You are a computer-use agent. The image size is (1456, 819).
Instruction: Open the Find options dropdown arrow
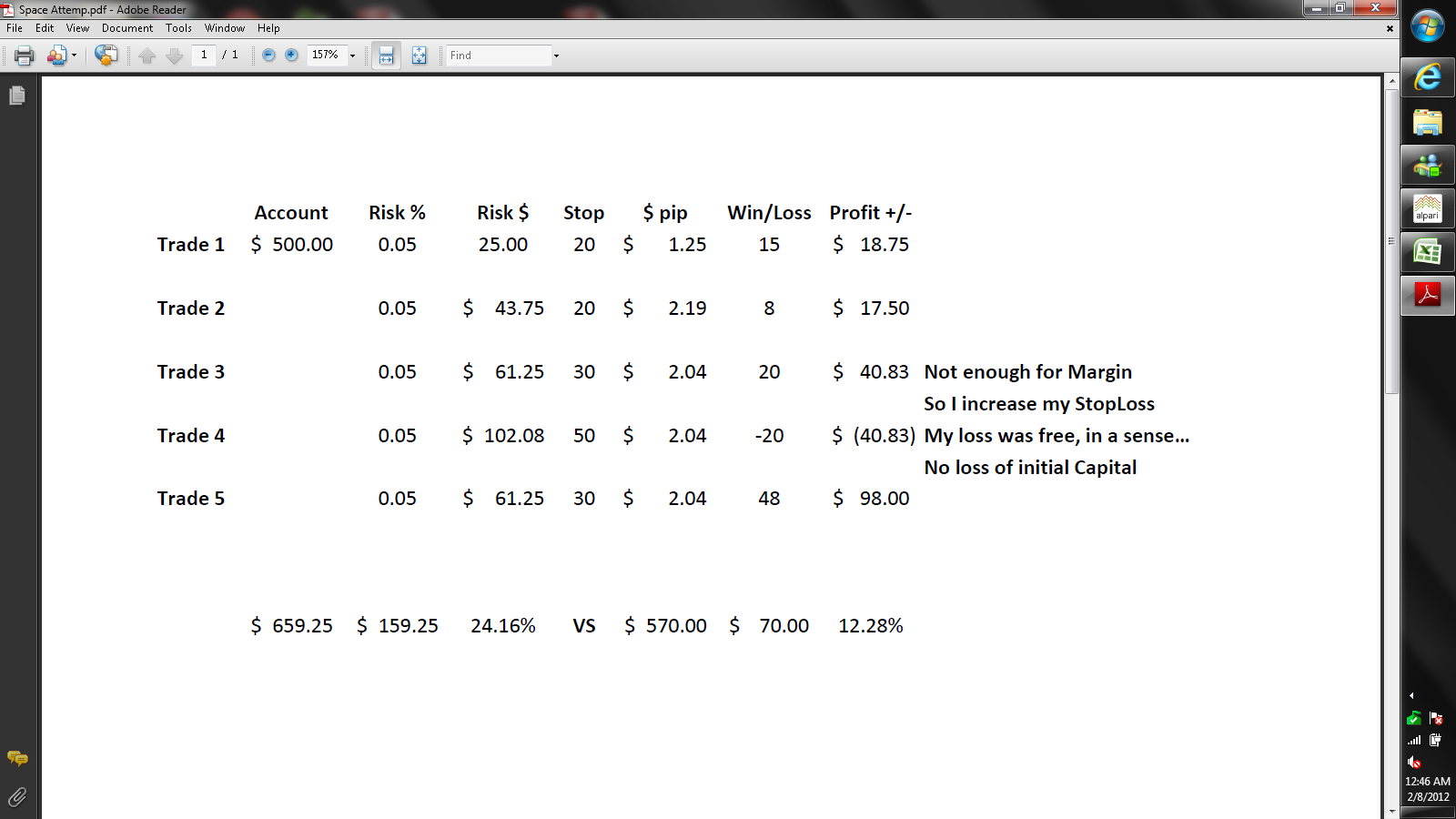coord(557,56)
